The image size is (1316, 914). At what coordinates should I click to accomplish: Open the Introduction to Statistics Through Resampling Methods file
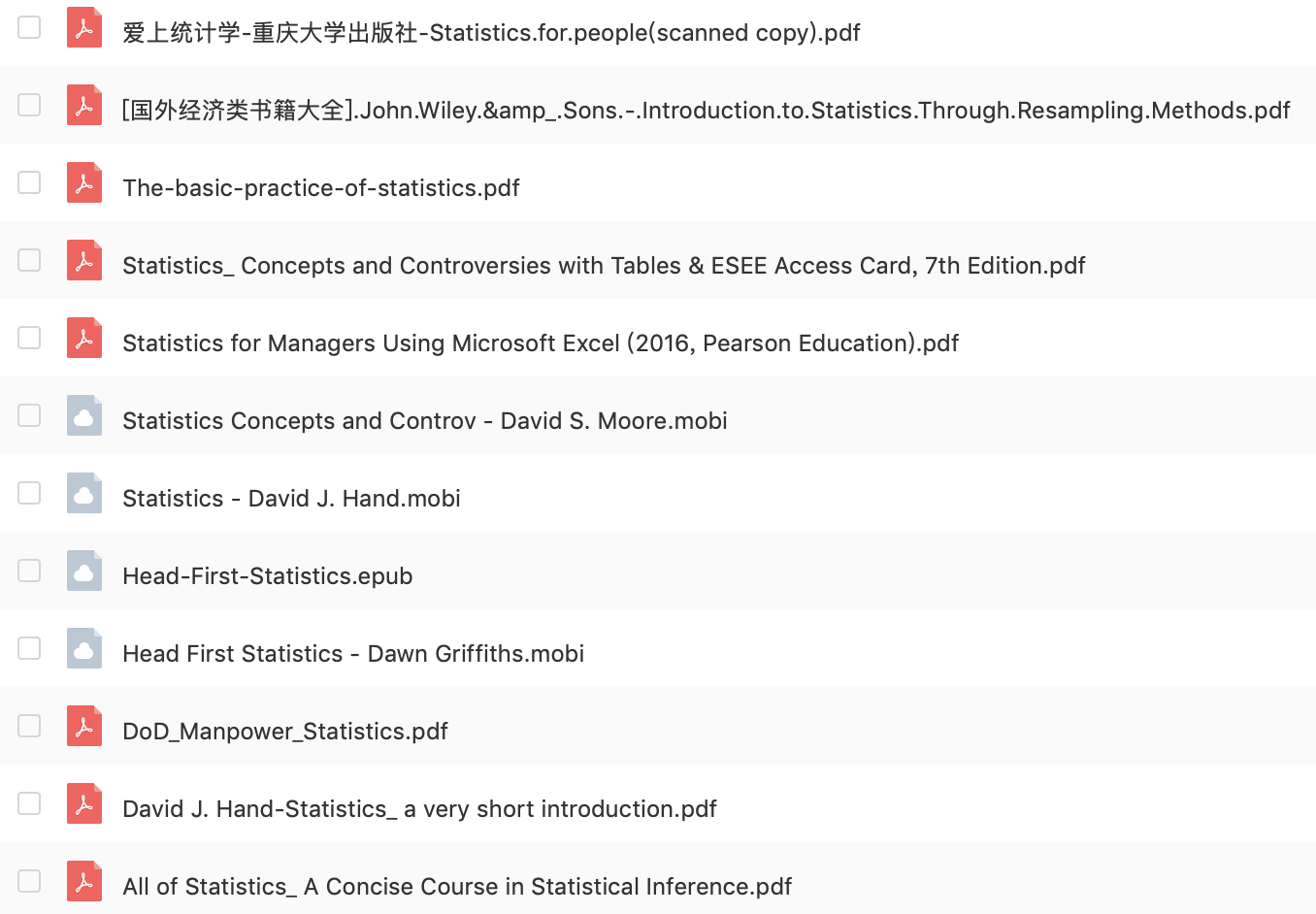click(x=706, y=111)
